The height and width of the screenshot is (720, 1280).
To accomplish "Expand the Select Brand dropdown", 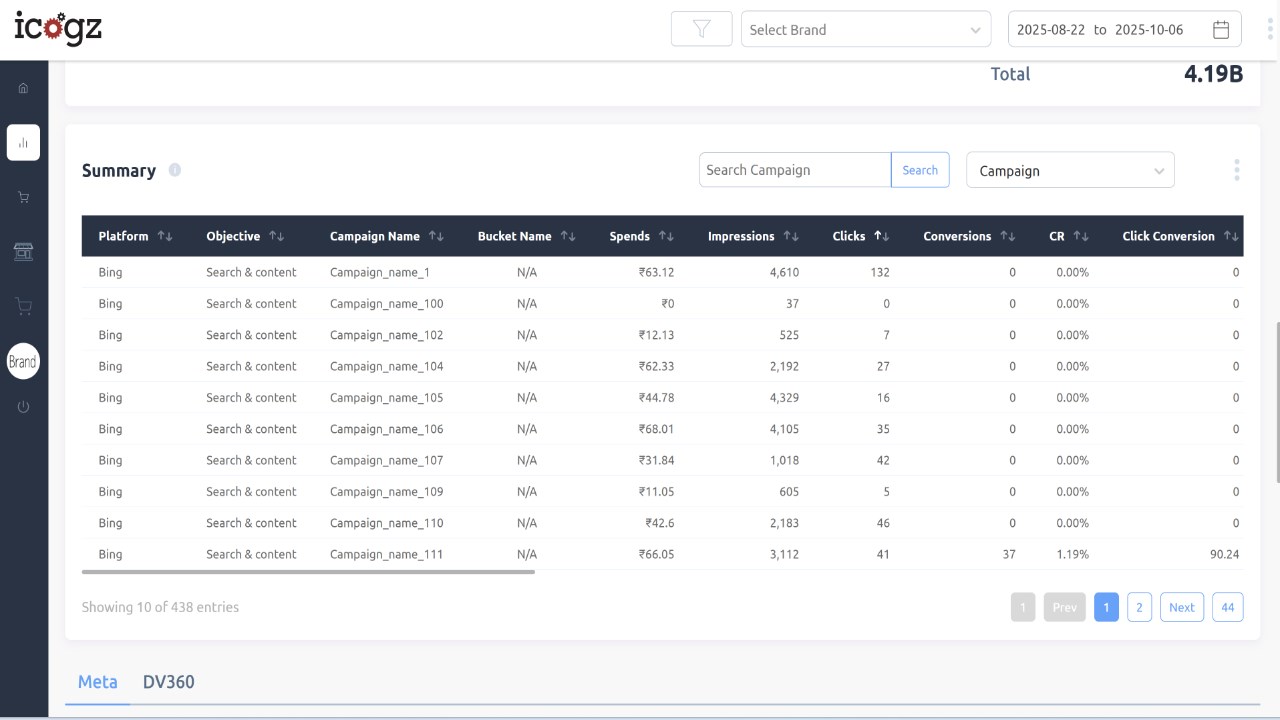I will click(866, 29).
